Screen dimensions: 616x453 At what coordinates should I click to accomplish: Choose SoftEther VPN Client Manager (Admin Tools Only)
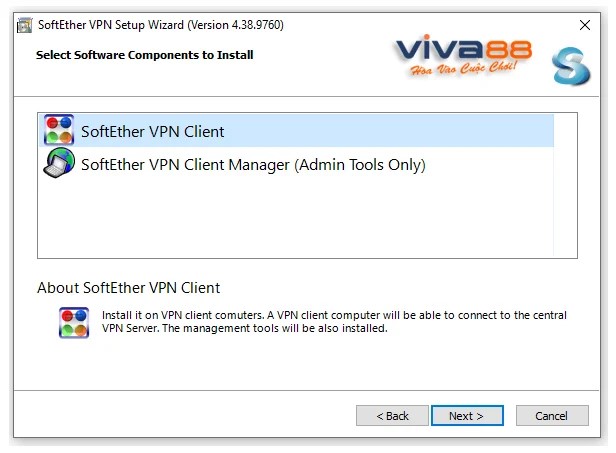[x=253, y=165]
